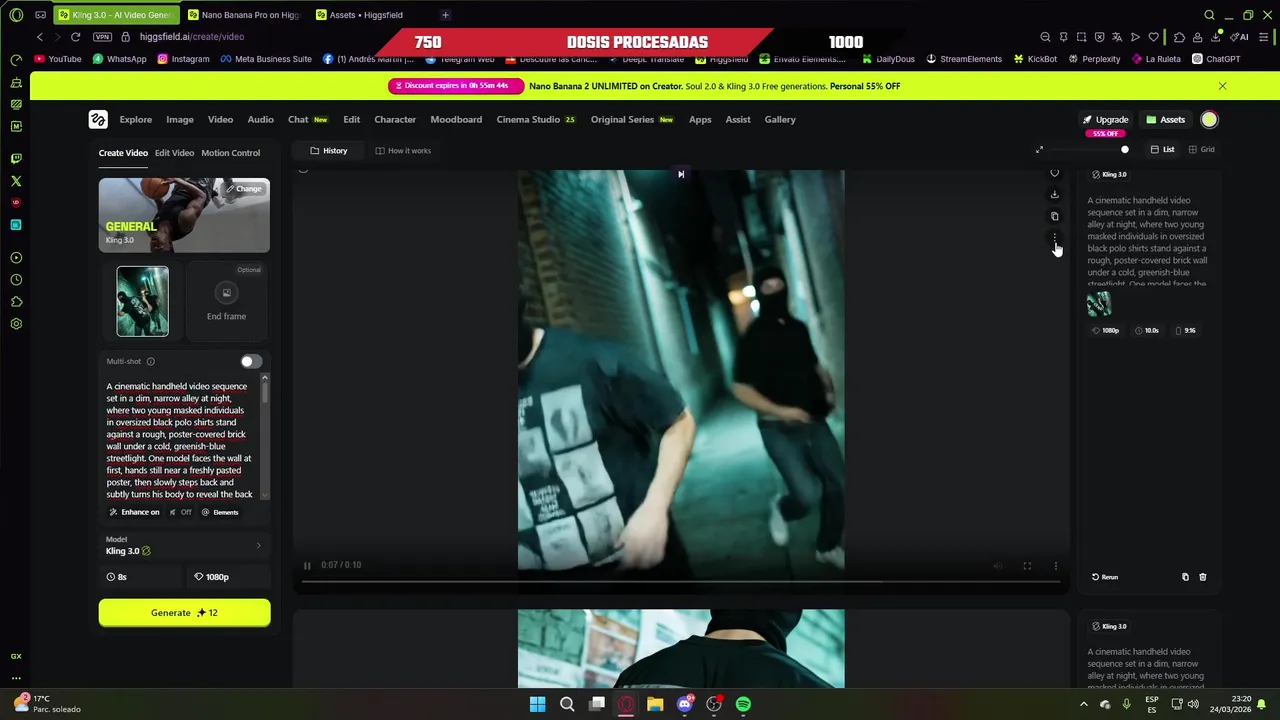Open File Explorer from the taskbar

tap(655, 704)
